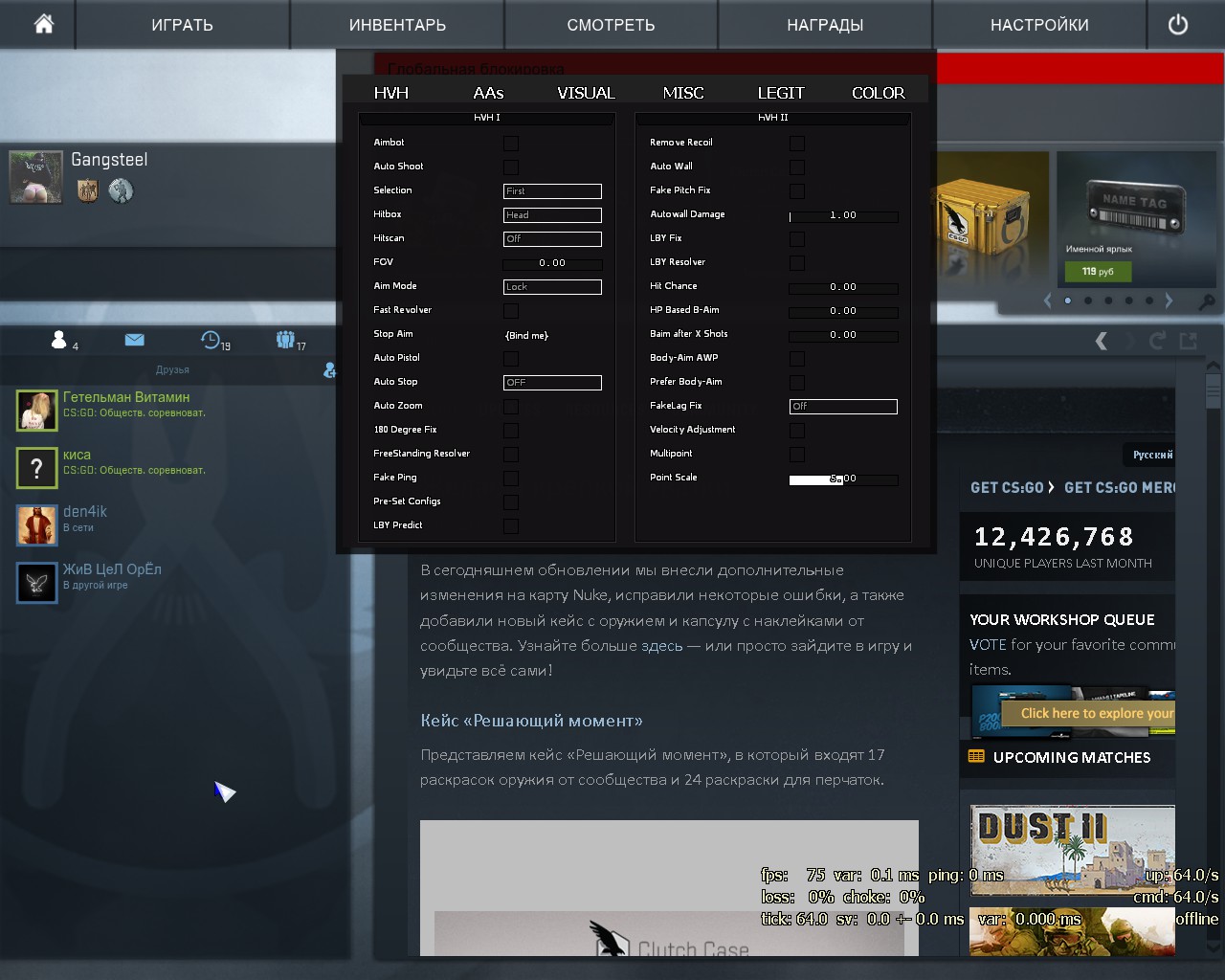This screenshot has height=980, width=1225.
Task: Click the 119 руб price button
Action: [1098, 272]
